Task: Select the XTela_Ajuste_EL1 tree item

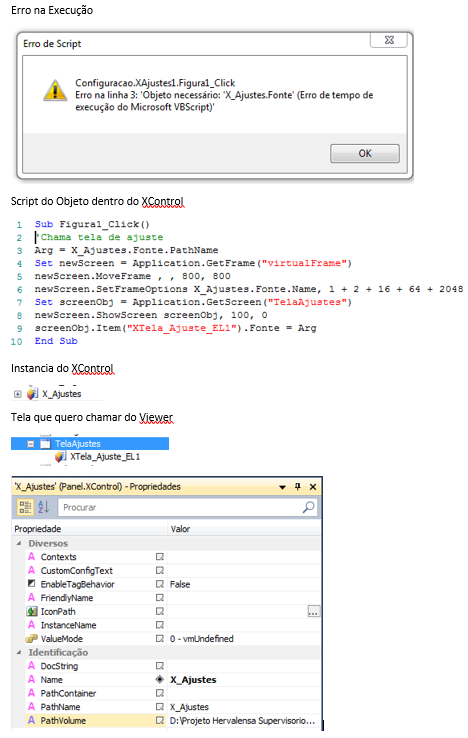Action: pos(105,456)
